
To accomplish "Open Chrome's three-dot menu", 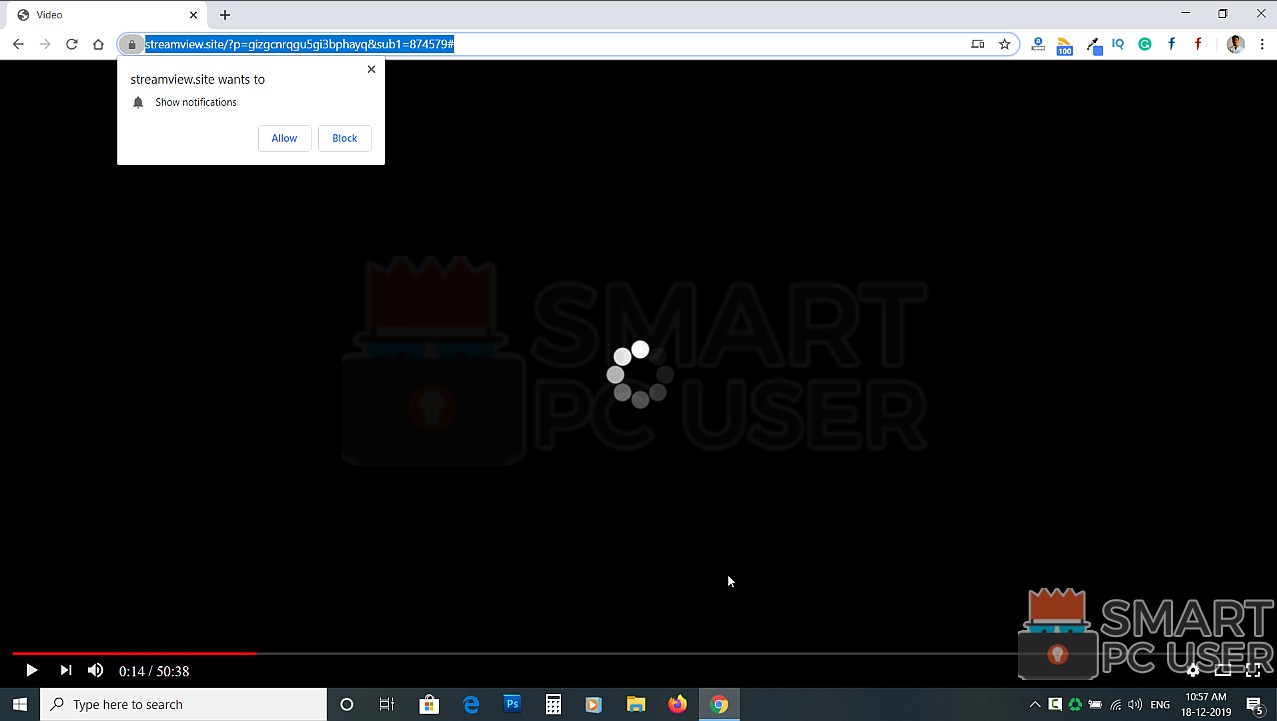I will [1263, 44].
